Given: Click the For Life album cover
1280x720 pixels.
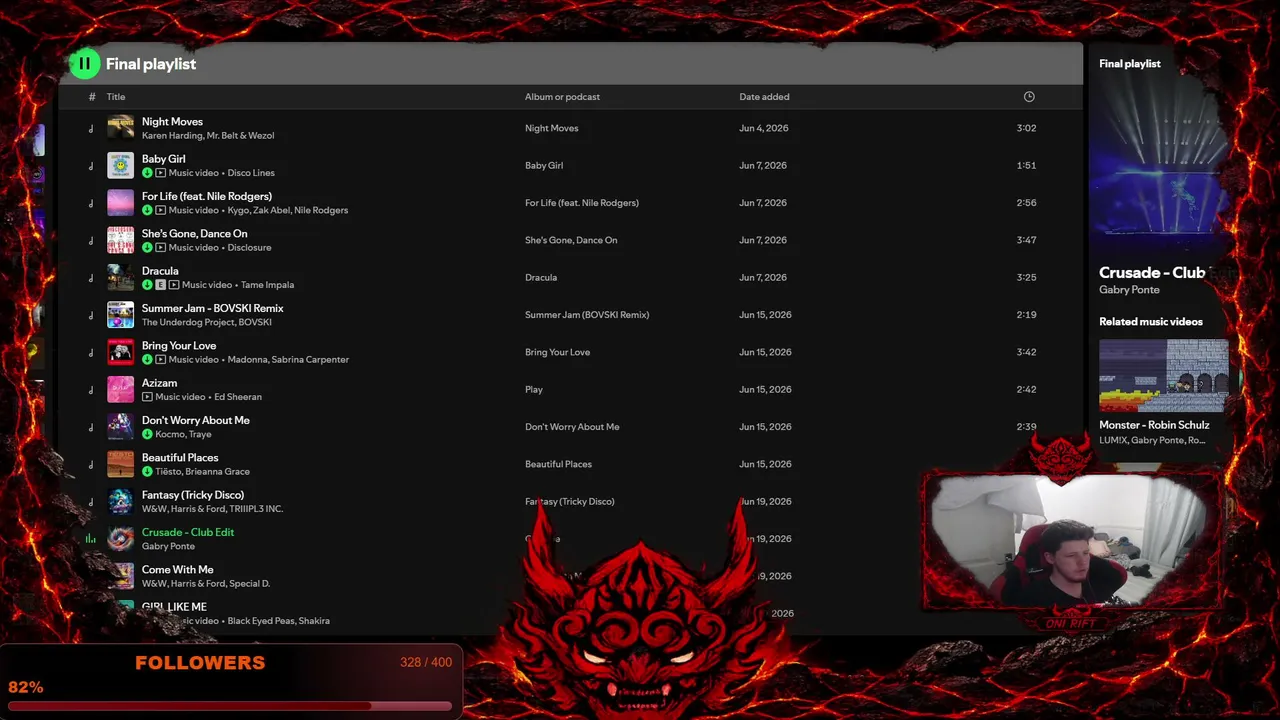Looking at the screenshot, I should [120, 203].
